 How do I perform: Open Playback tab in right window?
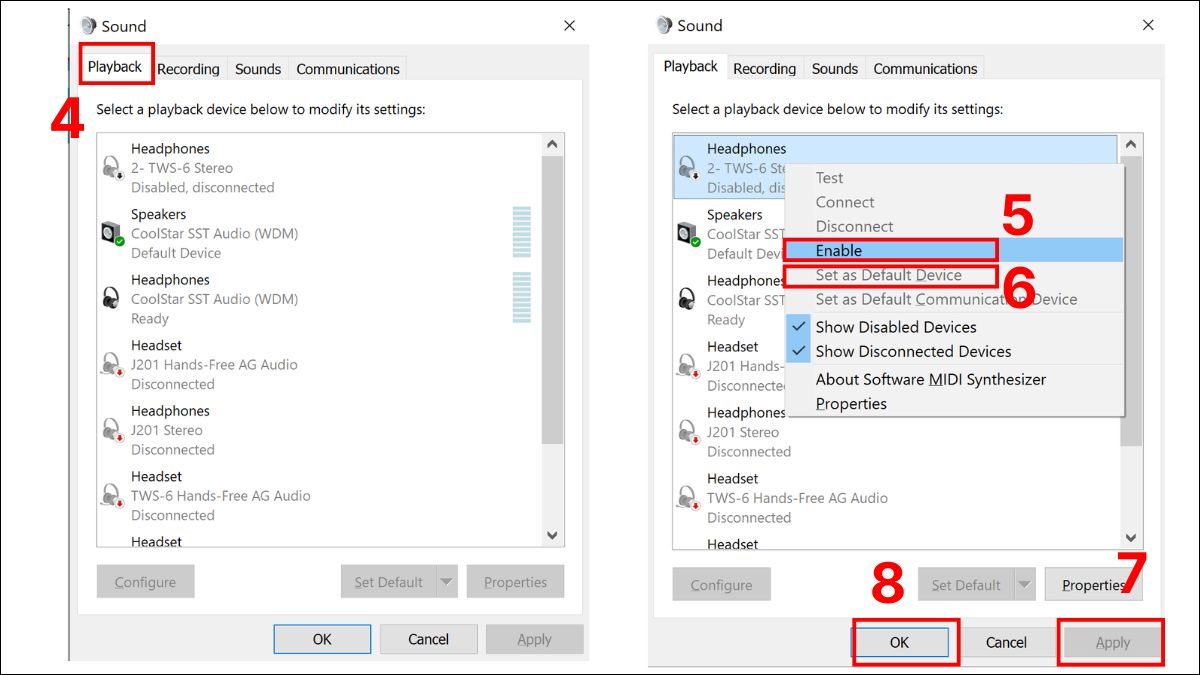tap(690, 66)
